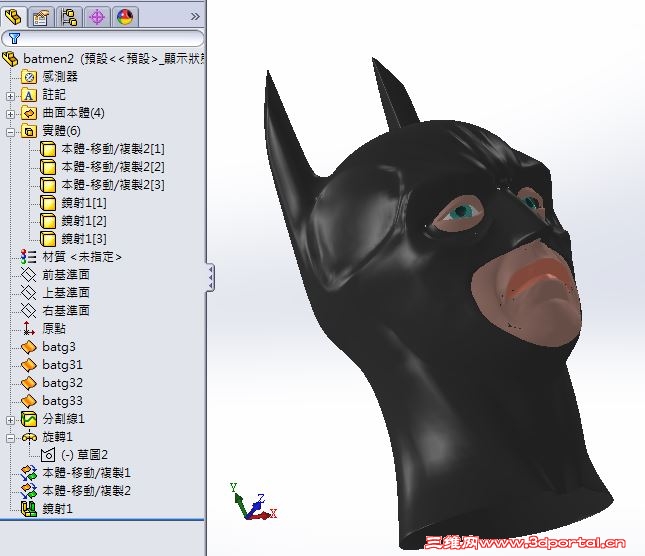
Task: Click the 旋轉1 revolve feature icon
Action: click(x=29, y=437)
